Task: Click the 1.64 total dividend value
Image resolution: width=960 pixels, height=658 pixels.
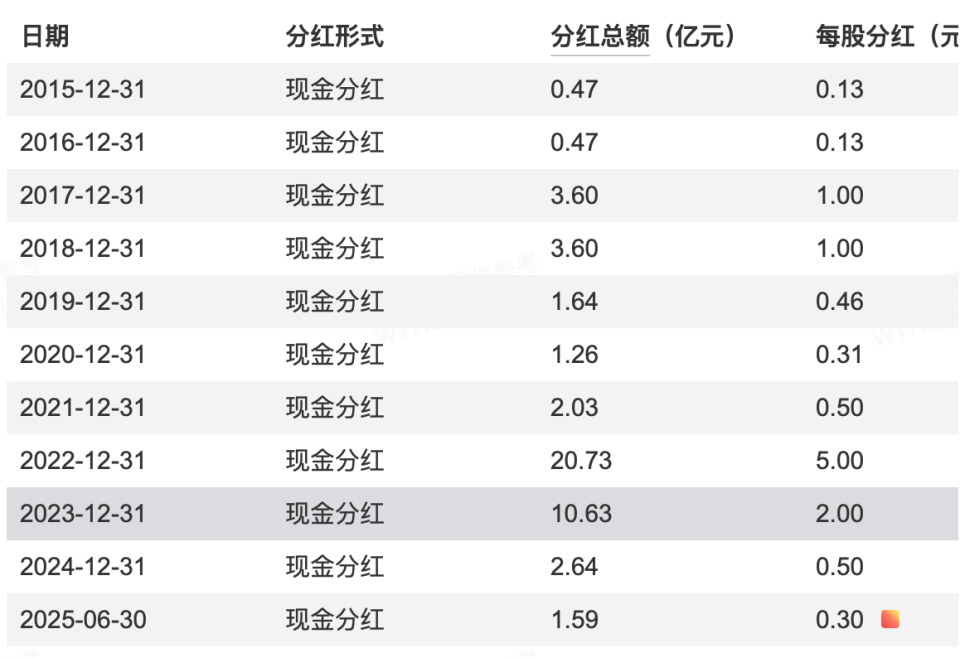Action: 574,301
